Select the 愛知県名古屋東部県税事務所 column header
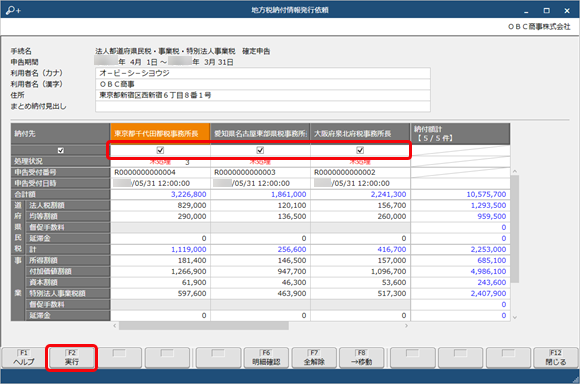Screen dimensions: 580x384 click(260, 134)
